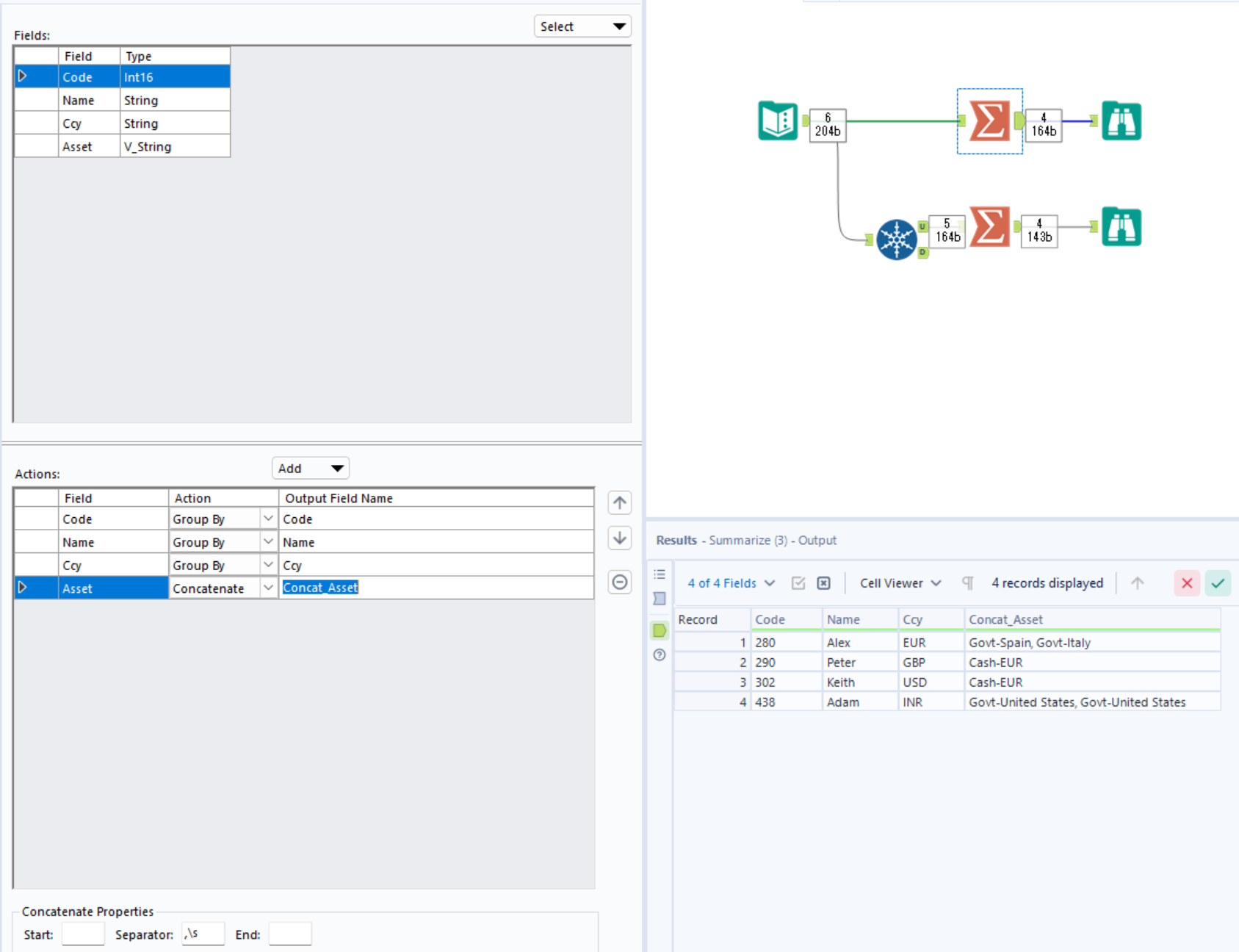The width and height of the screenshot is (1239, 952).
Task: Open the Add menu above Actions list
Action: (x=310, y=468)
